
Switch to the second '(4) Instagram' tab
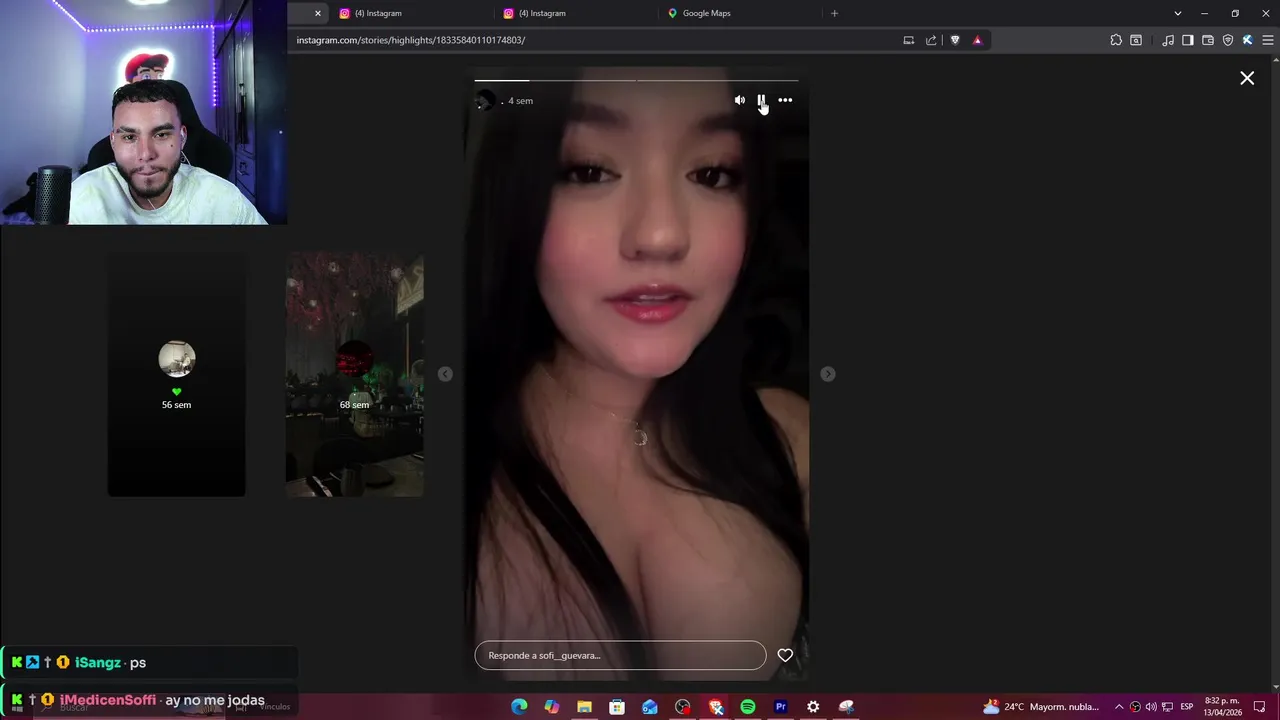pyautogui.click(x=542, y=13)
